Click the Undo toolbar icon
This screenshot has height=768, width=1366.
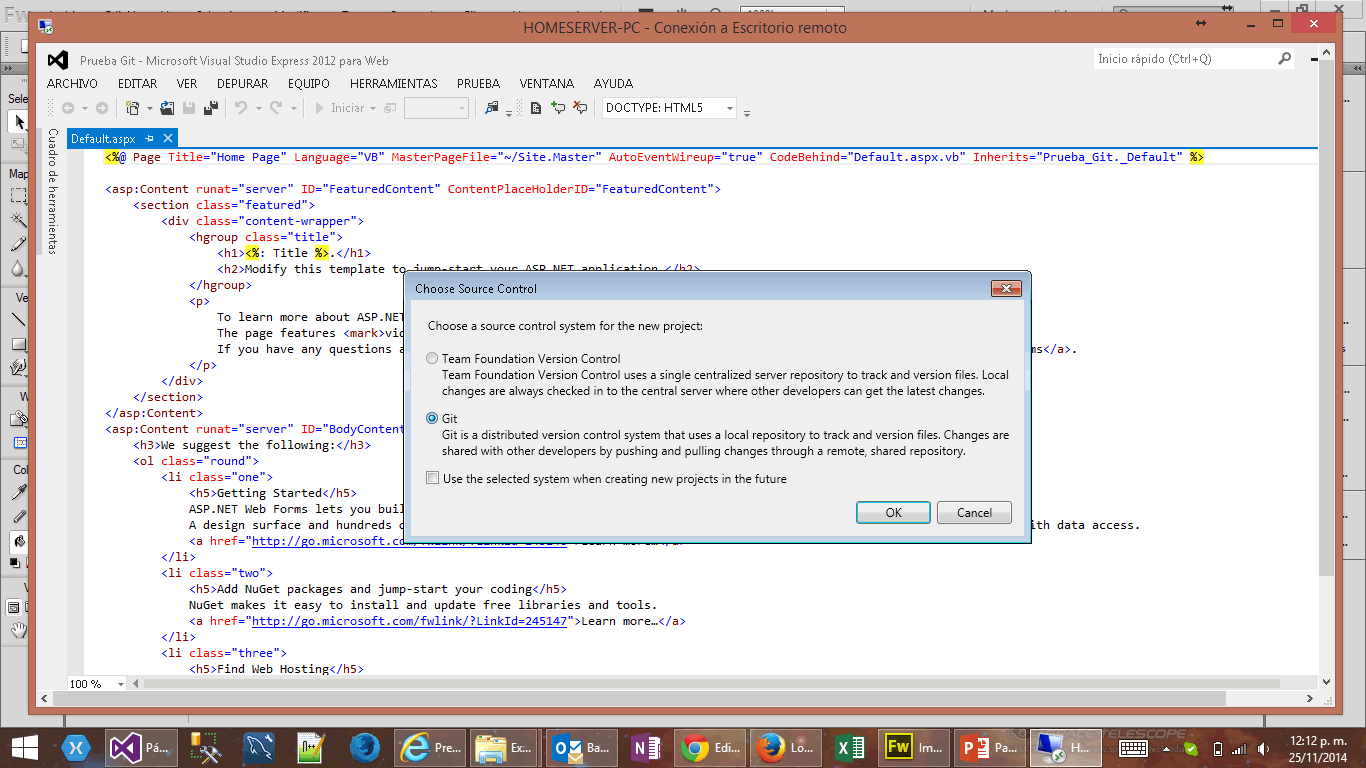pyautogui.click(x=241, y=108)
